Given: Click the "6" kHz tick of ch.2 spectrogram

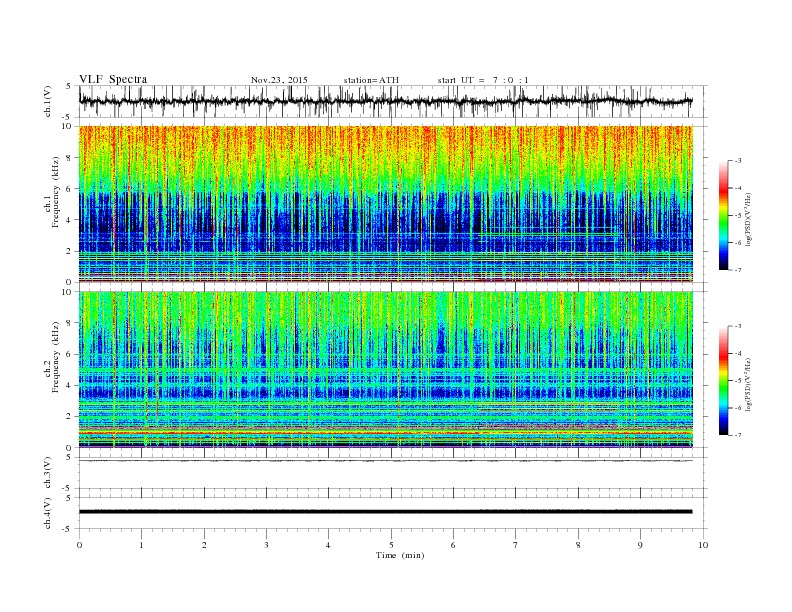Looking at the screenshot, I should [x=69, y=354].
